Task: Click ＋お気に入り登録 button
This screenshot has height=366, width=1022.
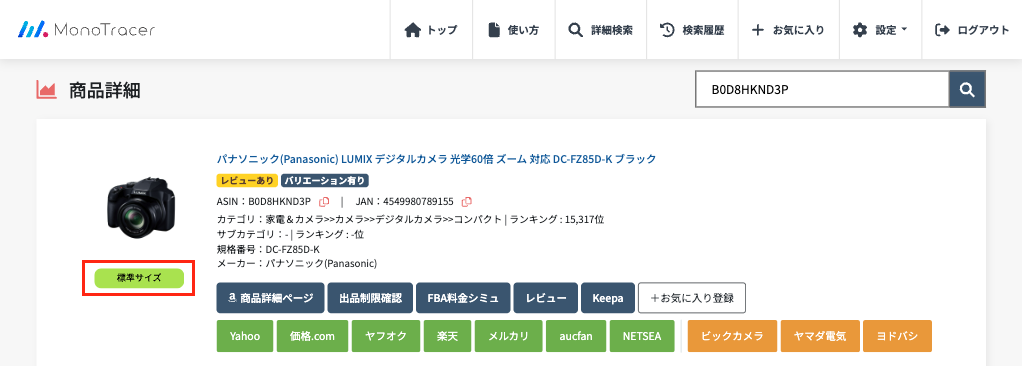Action: [x=692, y=298]
